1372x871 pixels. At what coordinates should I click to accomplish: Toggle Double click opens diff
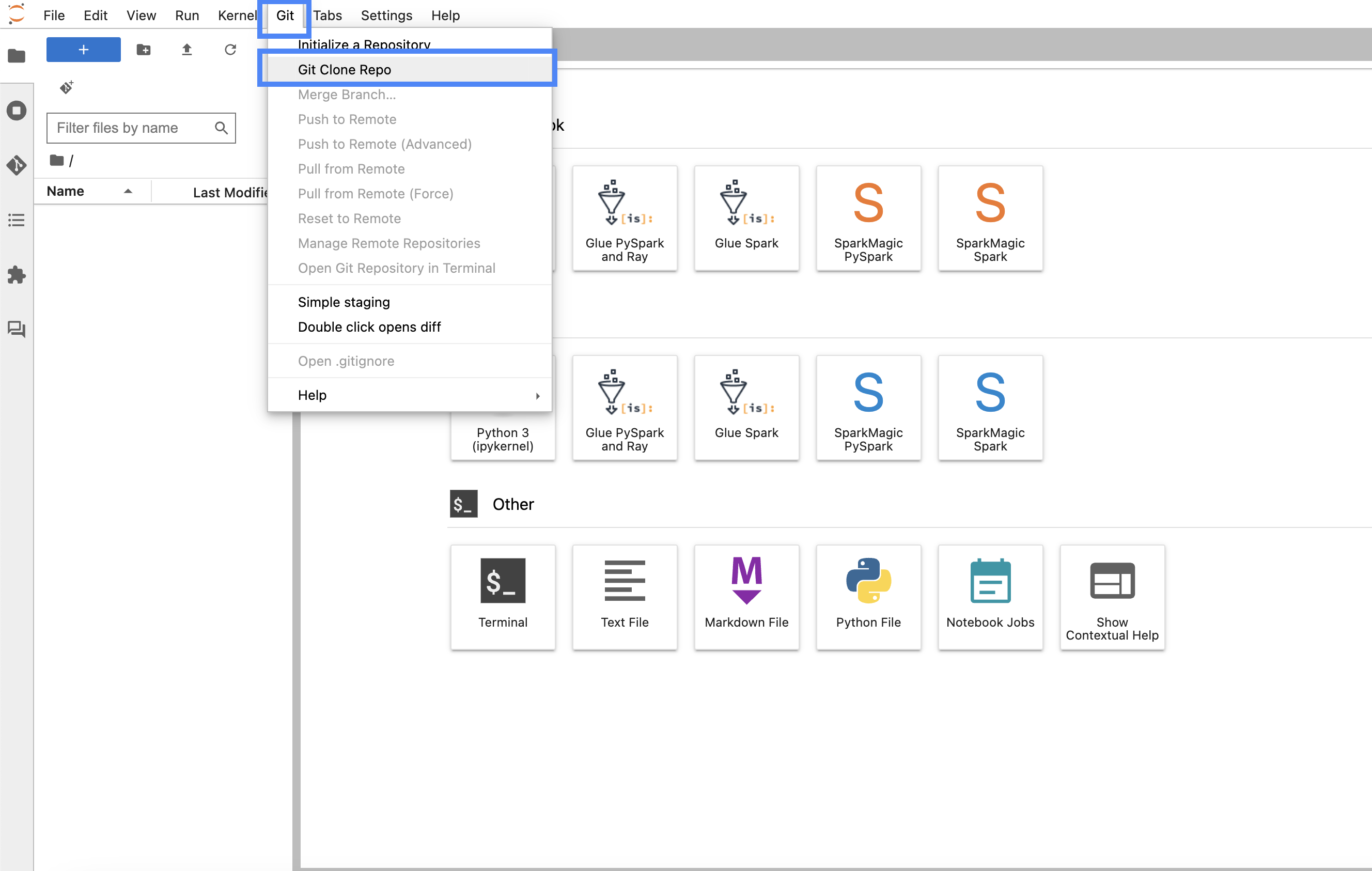(369, 326)
